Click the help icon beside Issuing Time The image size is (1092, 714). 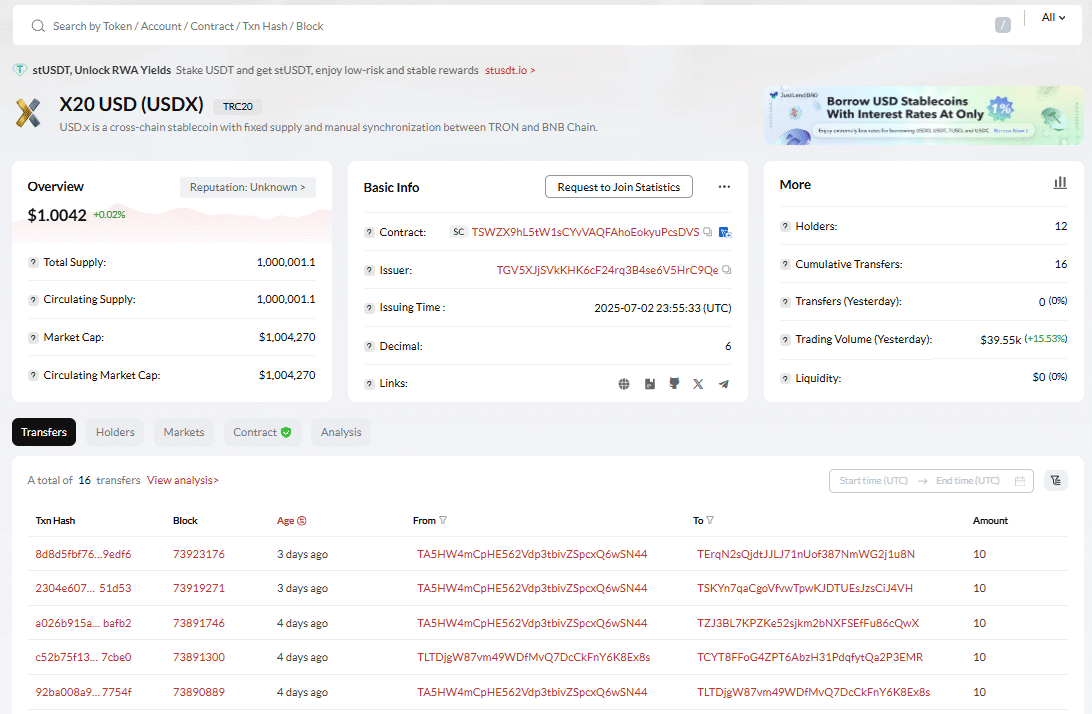coord(369,308)
